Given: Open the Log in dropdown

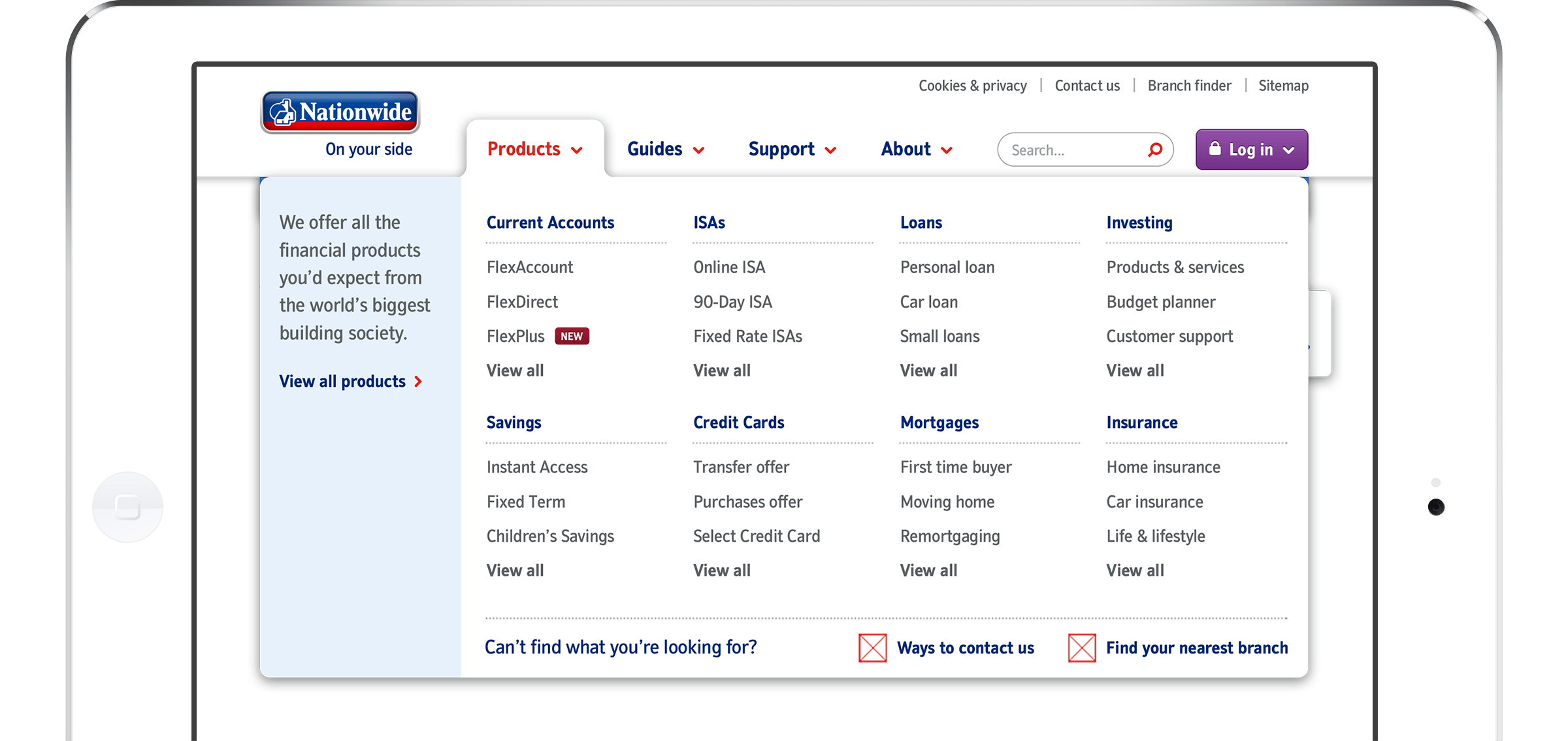Looking at the screenshot, I should coord(1251,150).
